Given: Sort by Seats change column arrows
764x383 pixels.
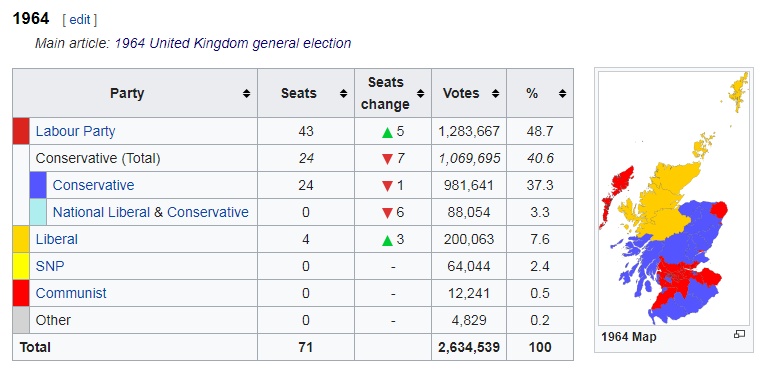Looking at the screenshot, I should coord(420,94).
